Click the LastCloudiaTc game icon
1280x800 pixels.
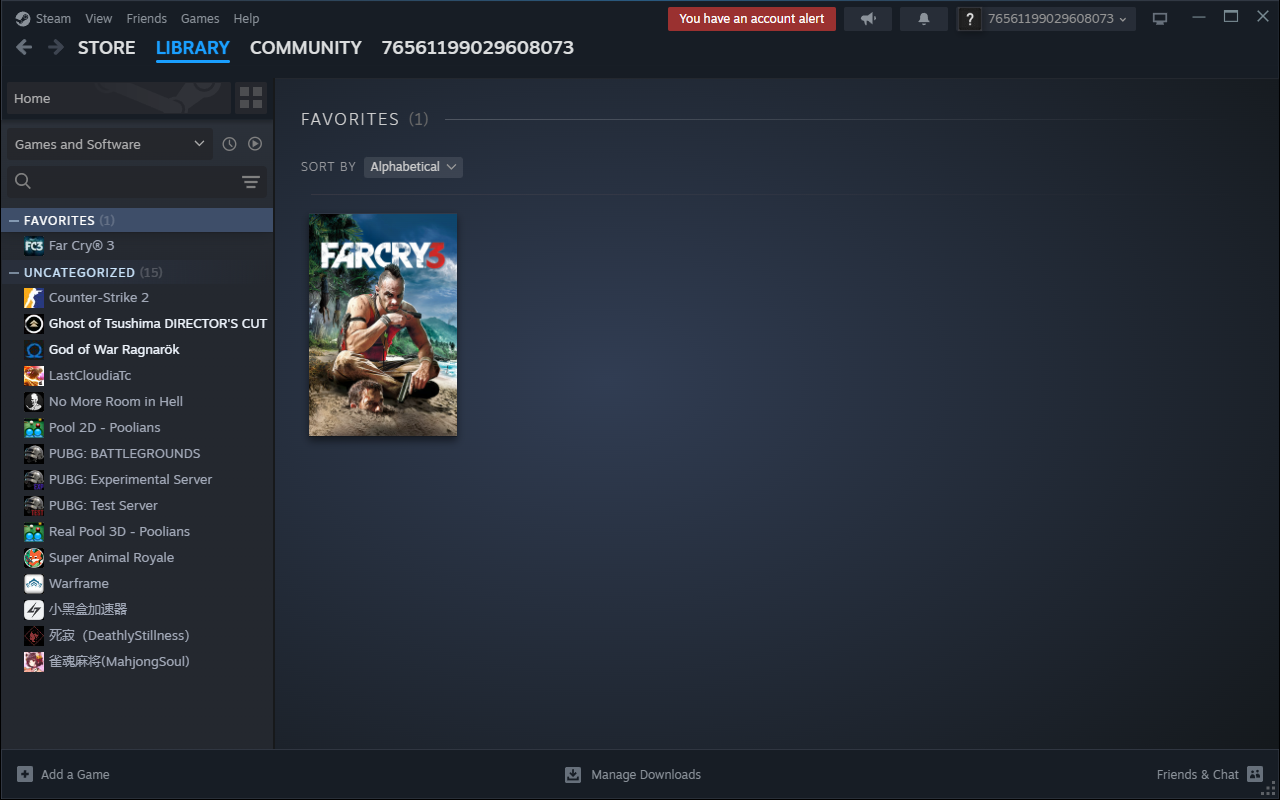34,375
